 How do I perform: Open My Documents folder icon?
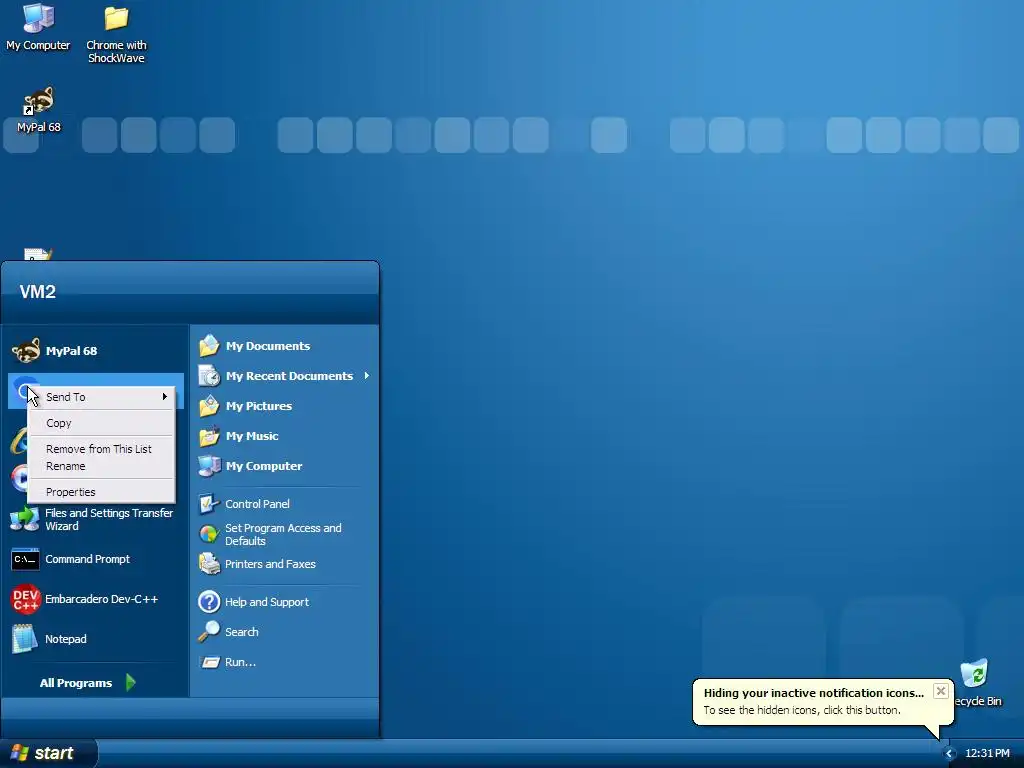click(209, 345)
